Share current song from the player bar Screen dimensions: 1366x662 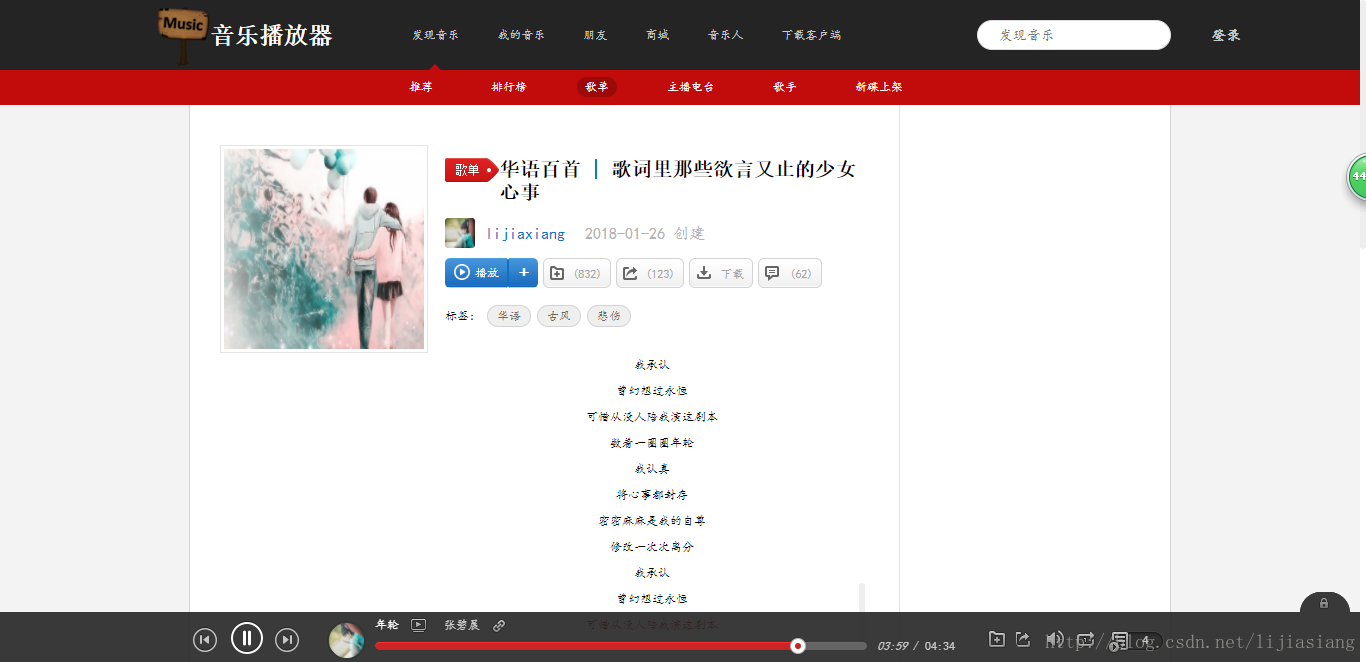[1023, 639]
